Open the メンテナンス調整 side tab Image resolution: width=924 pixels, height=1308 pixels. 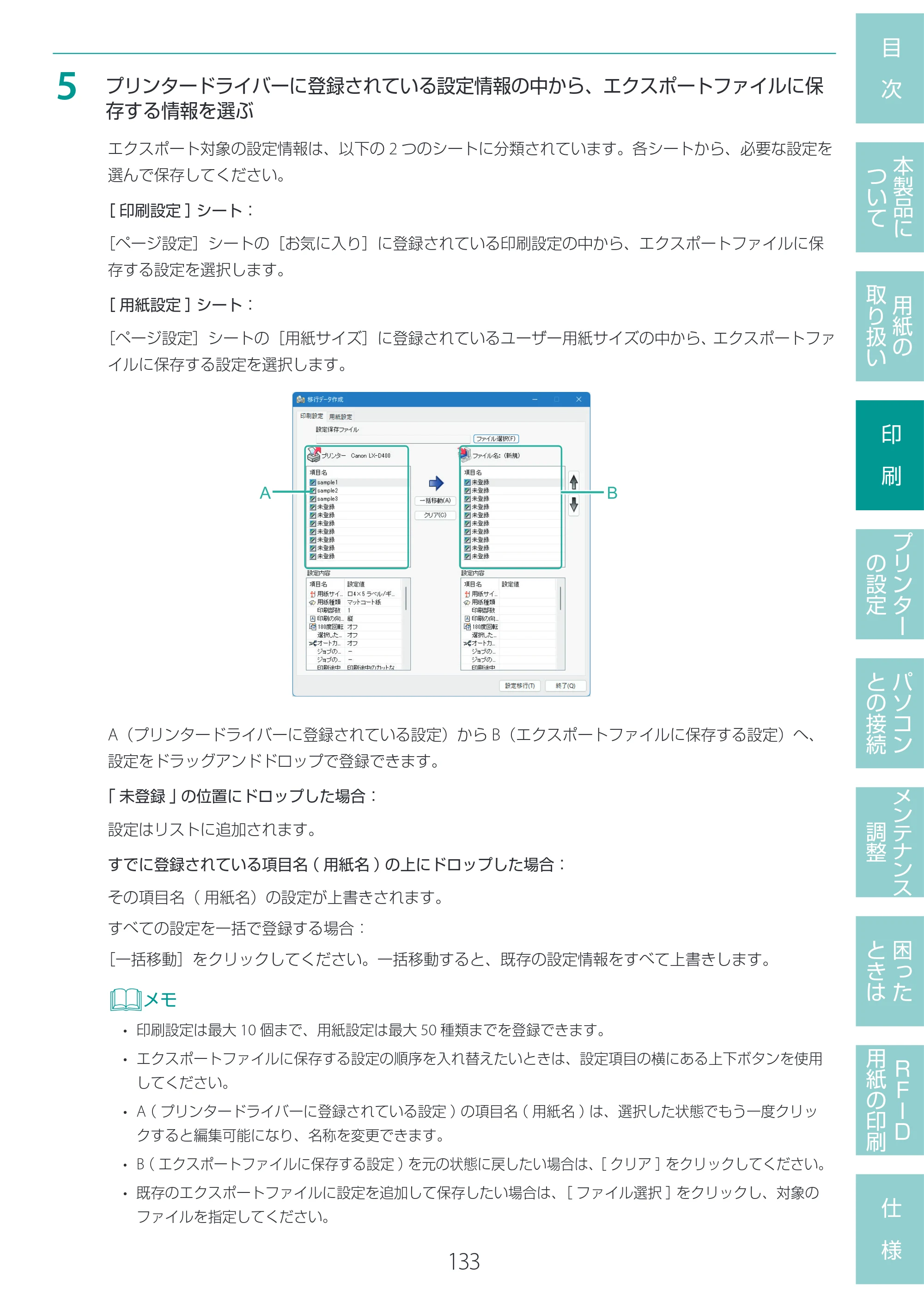point(890,842)
